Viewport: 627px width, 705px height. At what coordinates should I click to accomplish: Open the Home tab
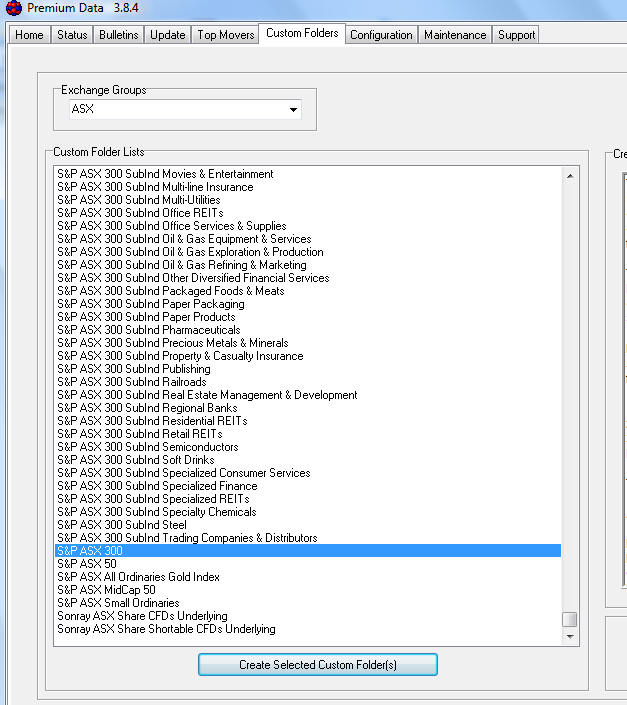pos(29,35)
